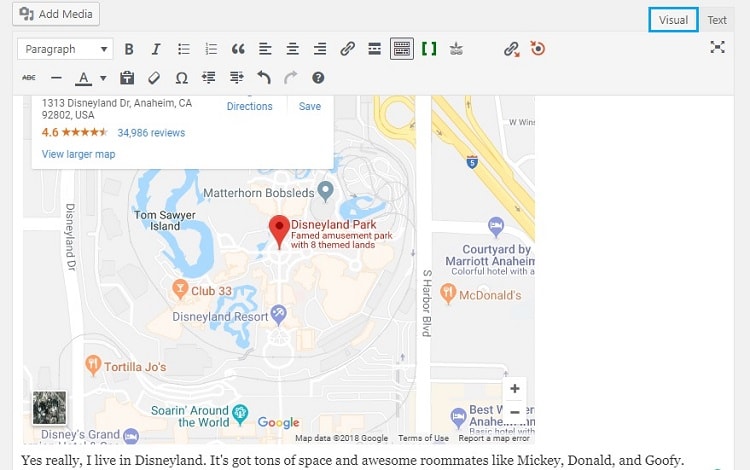Click the View larger map link
The height and width of the screenshot is (470, 750).
(x=78, y=154)
